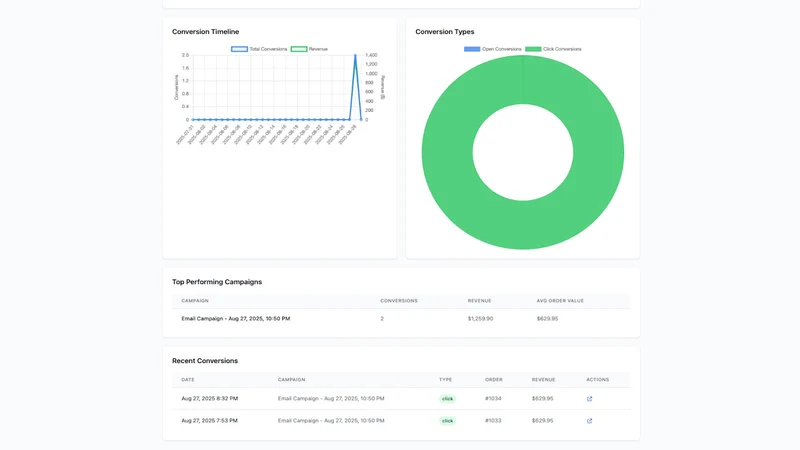The width and height of the screenshot is (800, 450).
Task: Click the Avg Order Value column header
Action: click(x=560, y=301)
